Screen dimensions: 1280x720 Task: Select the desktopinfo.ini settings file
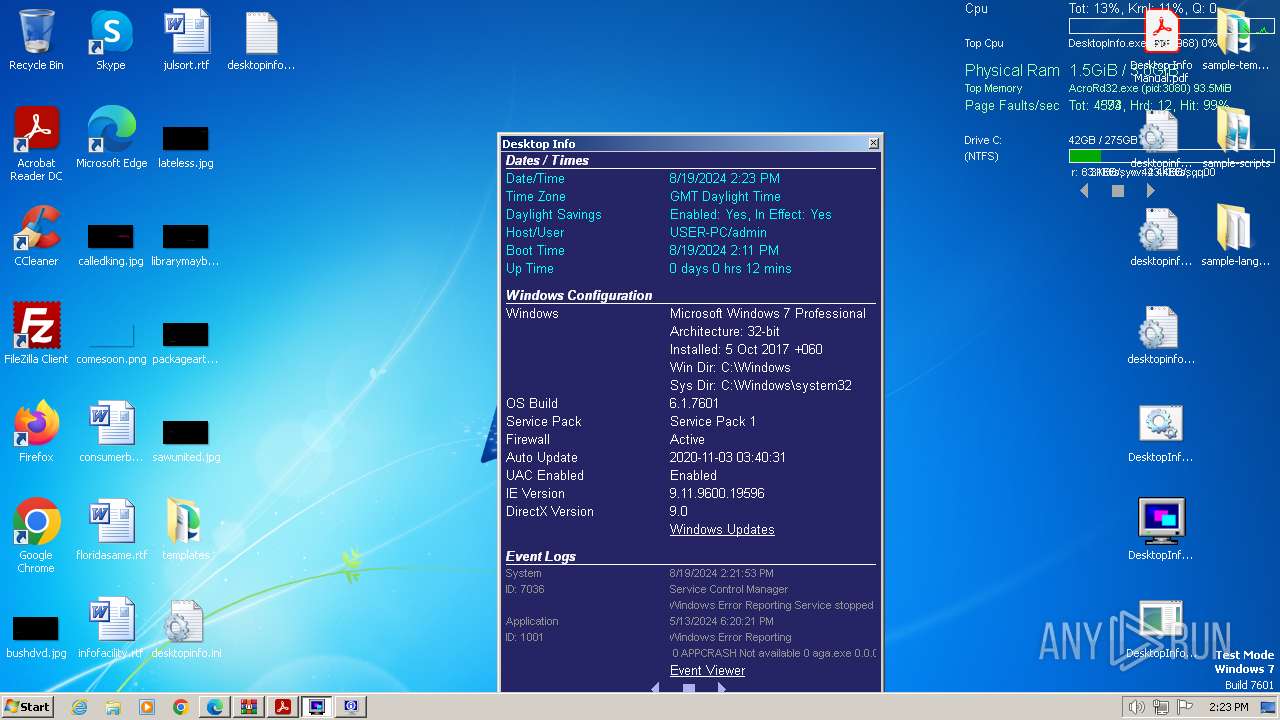coord(186,627)
